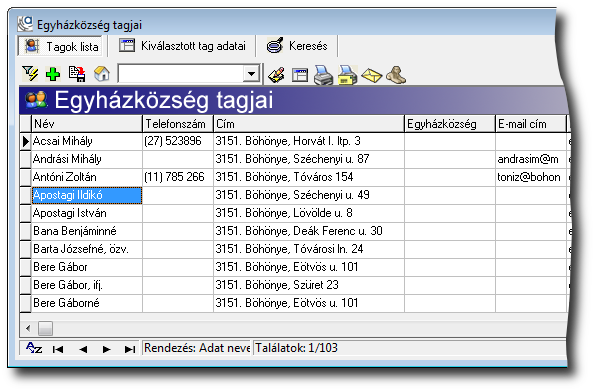Open Kiválasztott tag adatai tab

pyautogui.click(x=182, y=46)
